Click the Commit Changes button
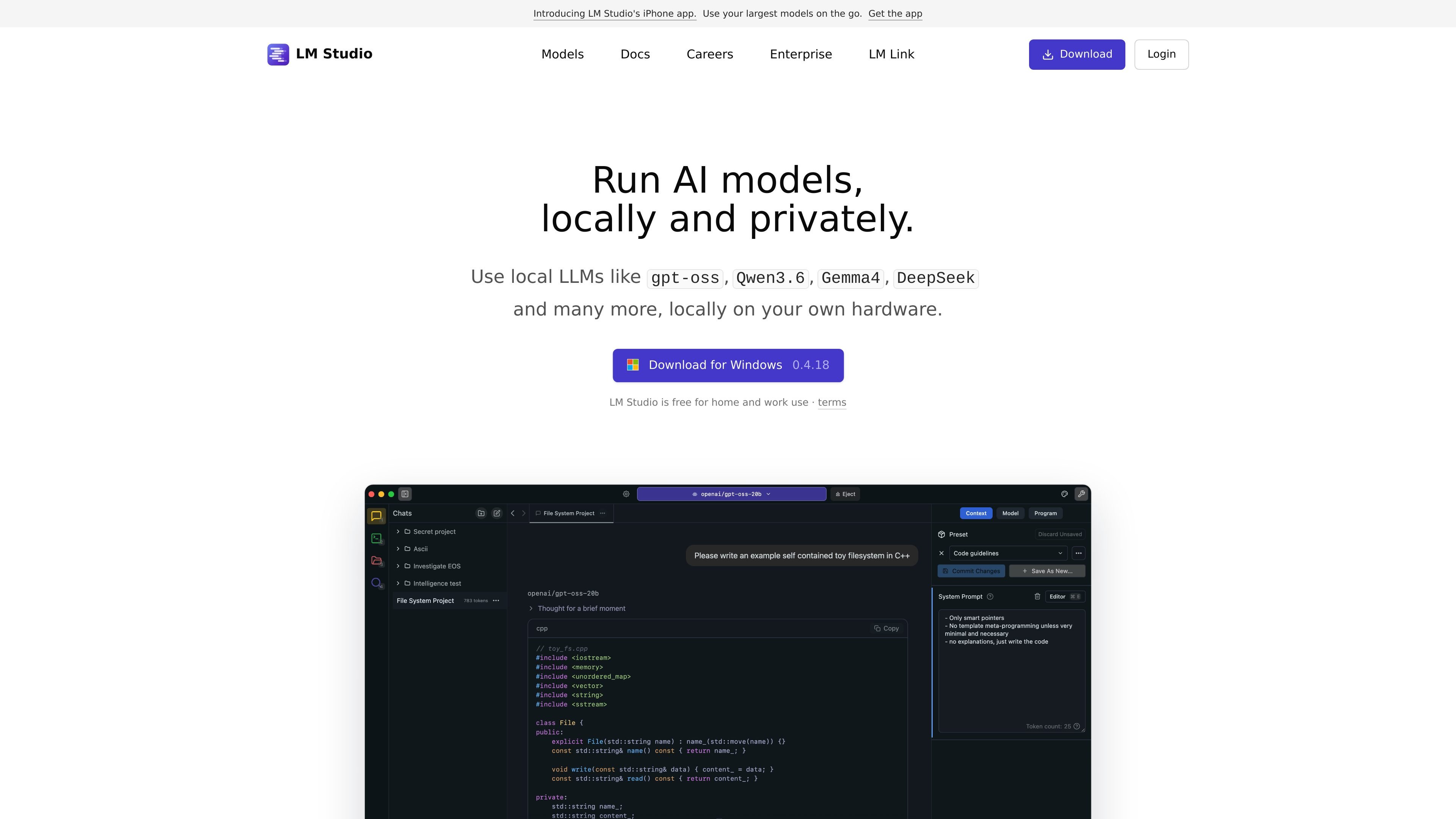The image size is (1456, 819). pyautogui.click(x=971, y=571)
